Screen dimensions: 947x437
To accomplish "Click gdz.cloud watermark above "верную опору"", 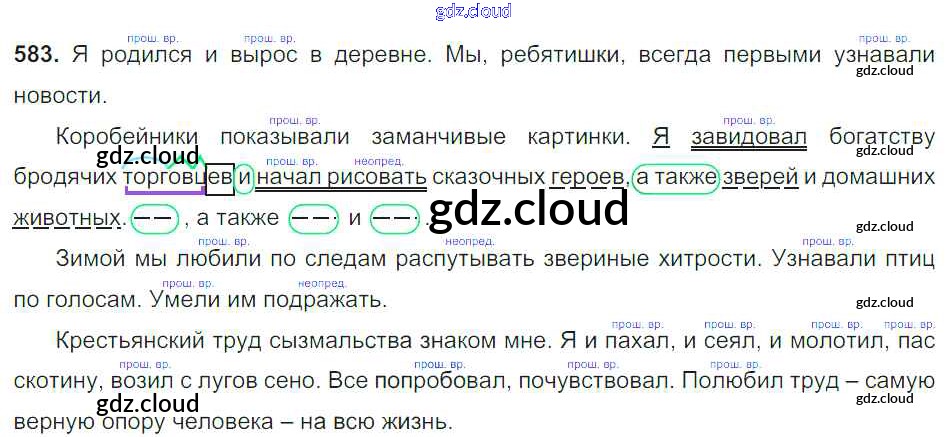I will pyautogui.click(x=148, y=403).
